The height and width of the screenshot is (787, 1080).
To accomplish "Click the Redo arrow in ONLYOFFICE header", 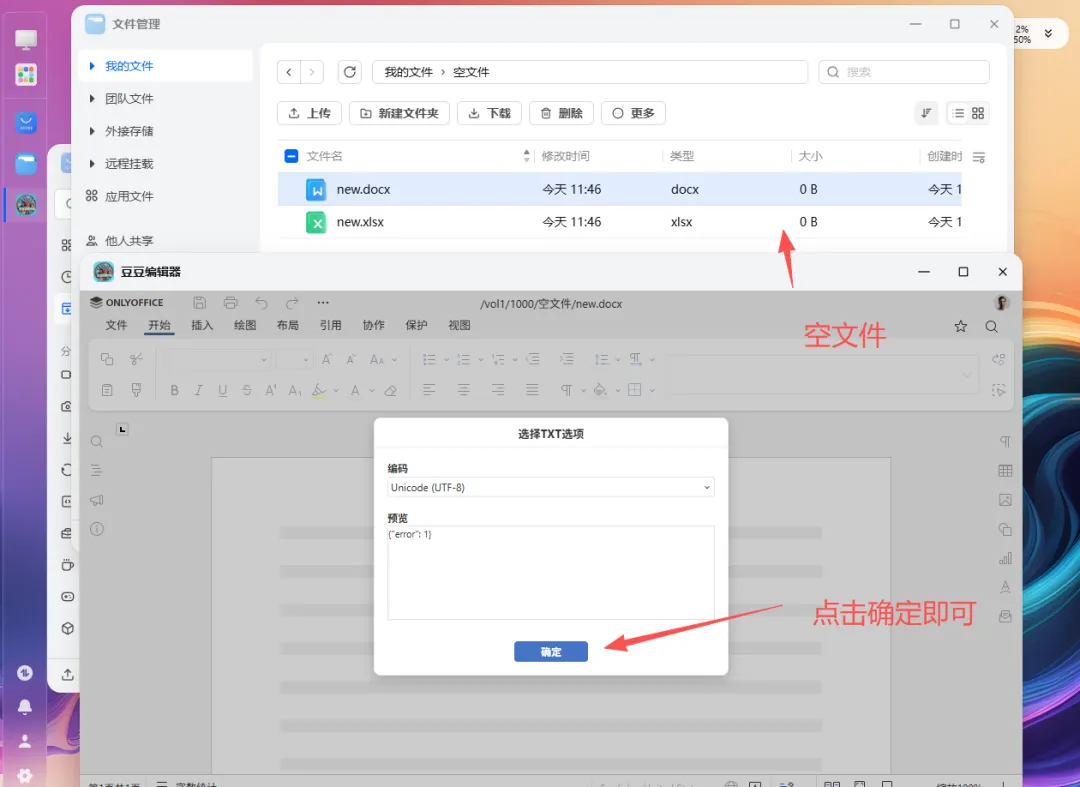I will tap(292, 303).
